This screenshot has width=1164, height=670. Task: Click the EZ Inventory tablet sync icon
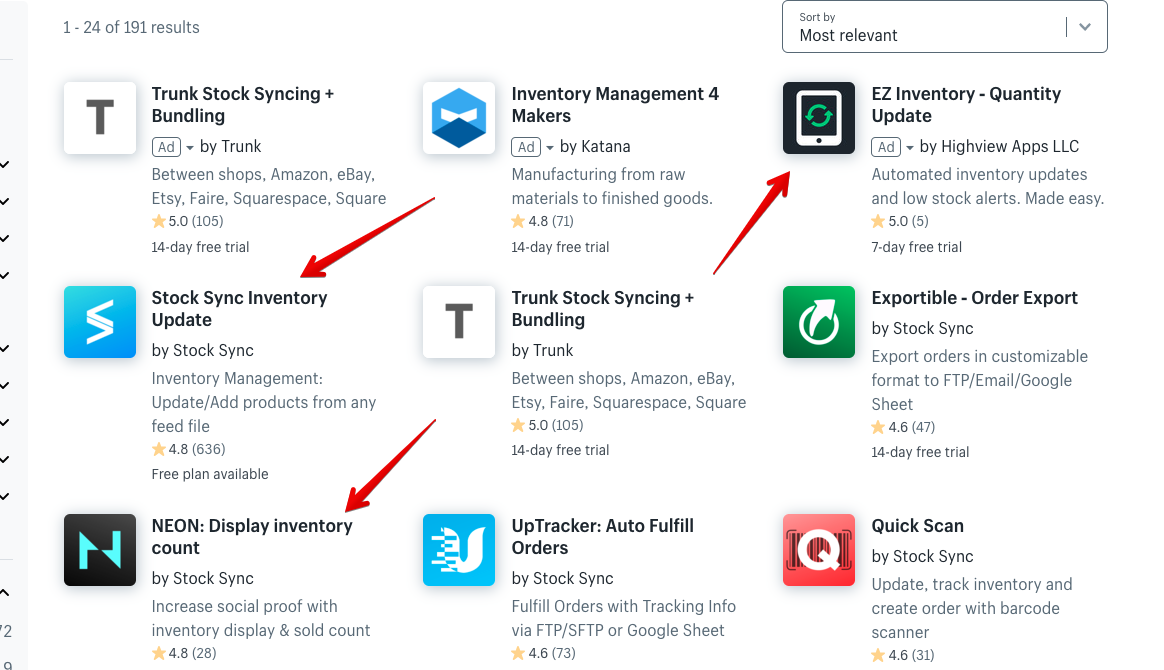[x=819, y=118]
